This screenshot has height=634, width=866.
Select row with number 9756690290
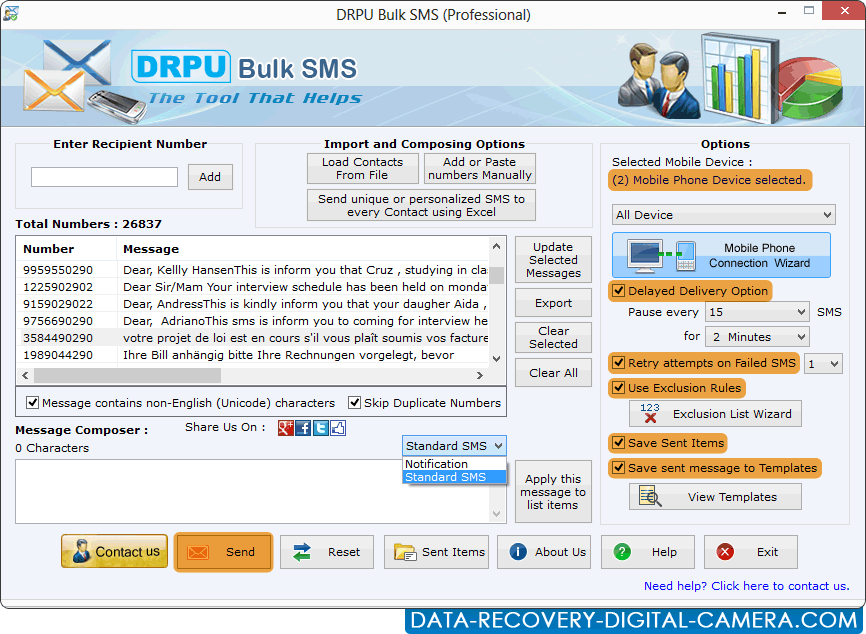pos(252,321)
